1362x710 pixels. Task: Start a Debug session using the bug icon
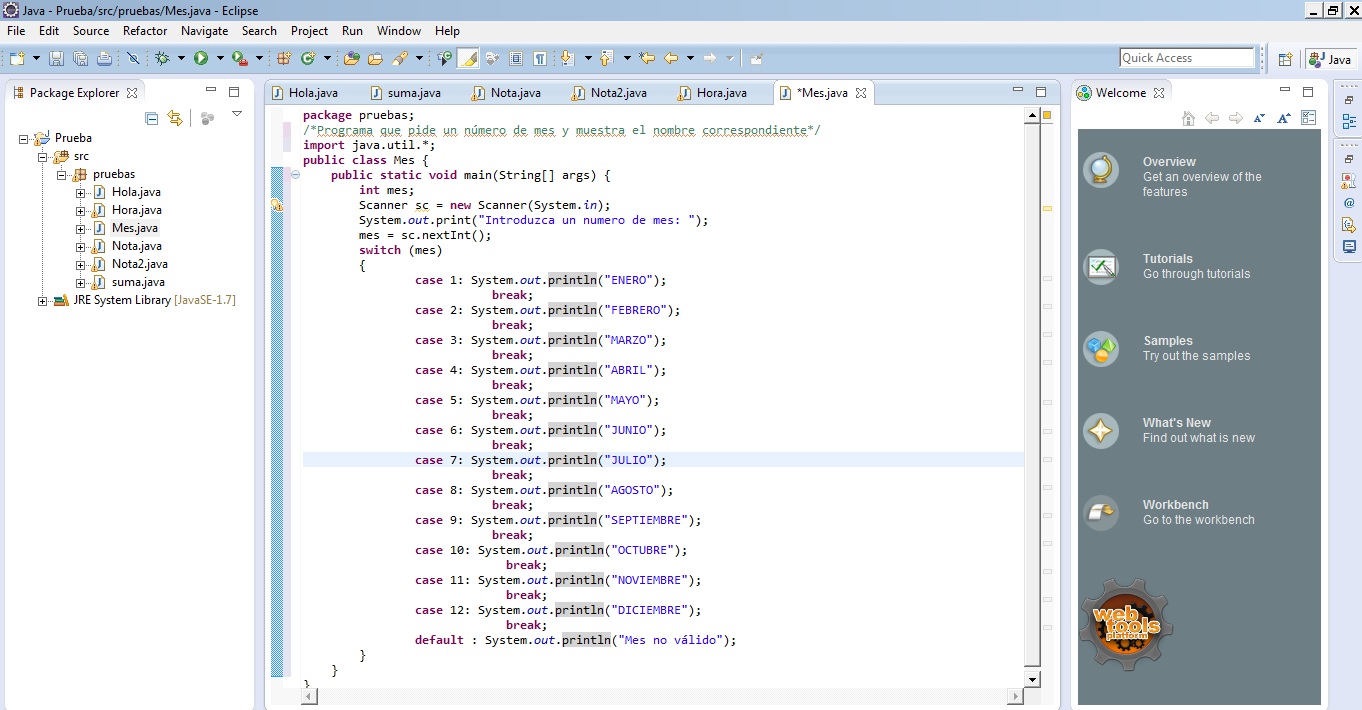[162, 58]
